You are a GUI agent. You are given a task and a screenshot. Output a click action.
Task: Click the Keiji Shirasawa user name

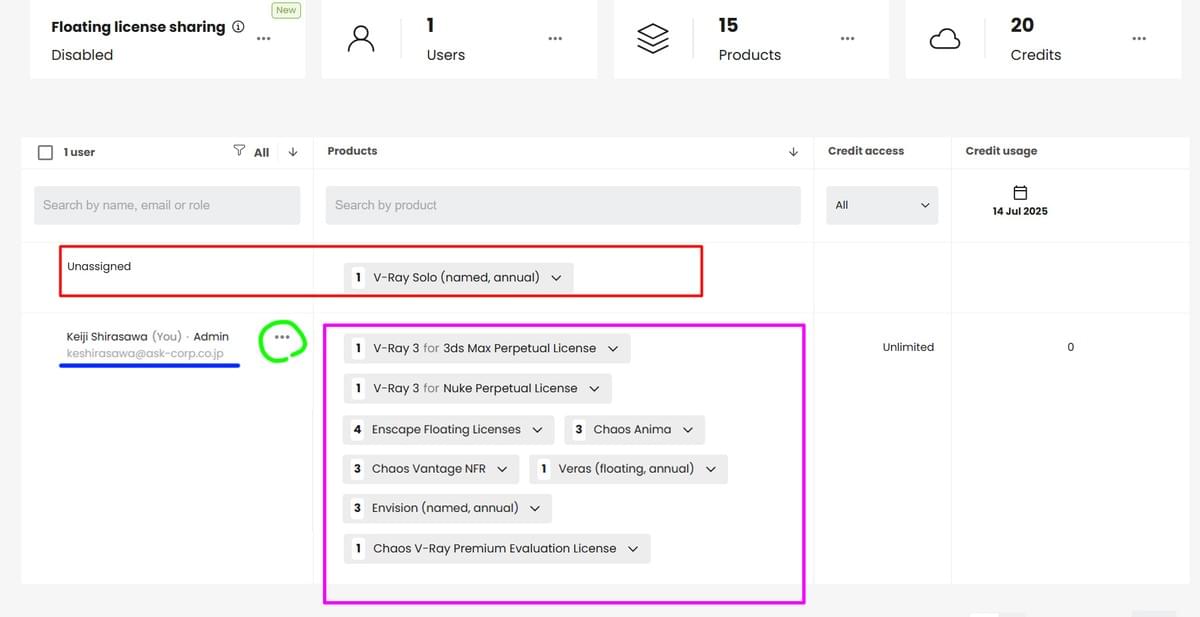(107, 337)
